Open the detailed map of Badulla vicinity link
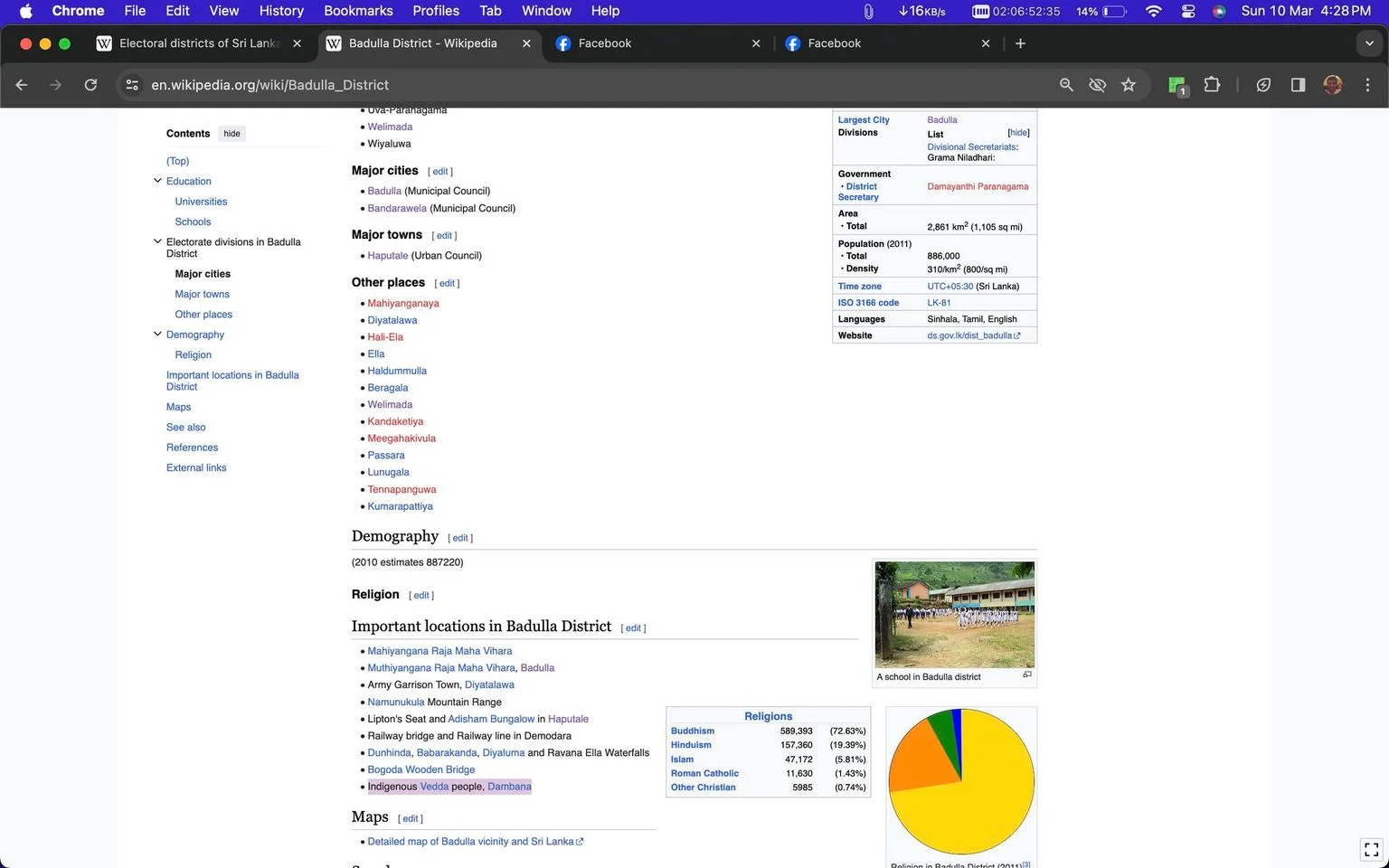Viewport: 1389px width, 868px height. (x=476, y=842)
